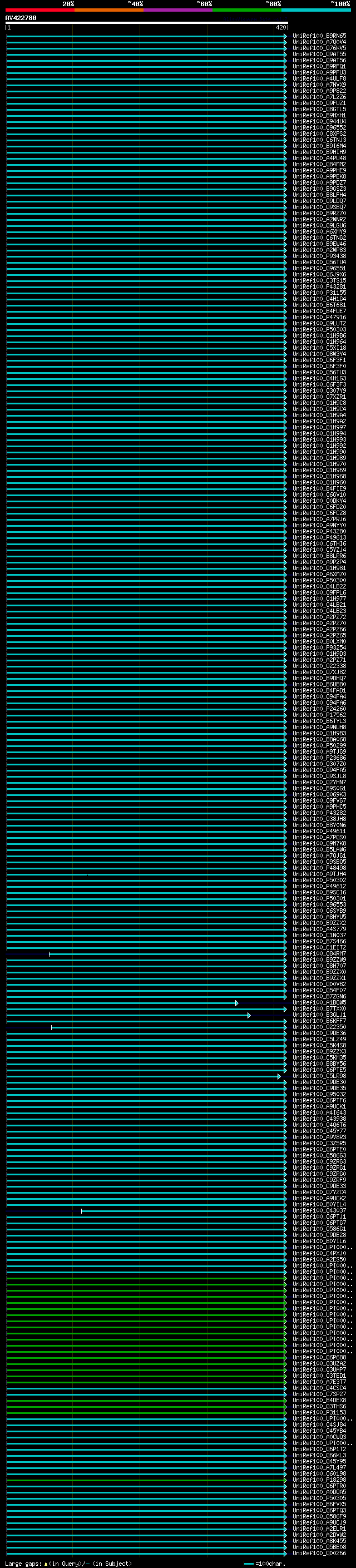This screenshot has height=1568, width=356.
Task: Select the UniRef100_Q8GTL5 label
Action: 319,110
